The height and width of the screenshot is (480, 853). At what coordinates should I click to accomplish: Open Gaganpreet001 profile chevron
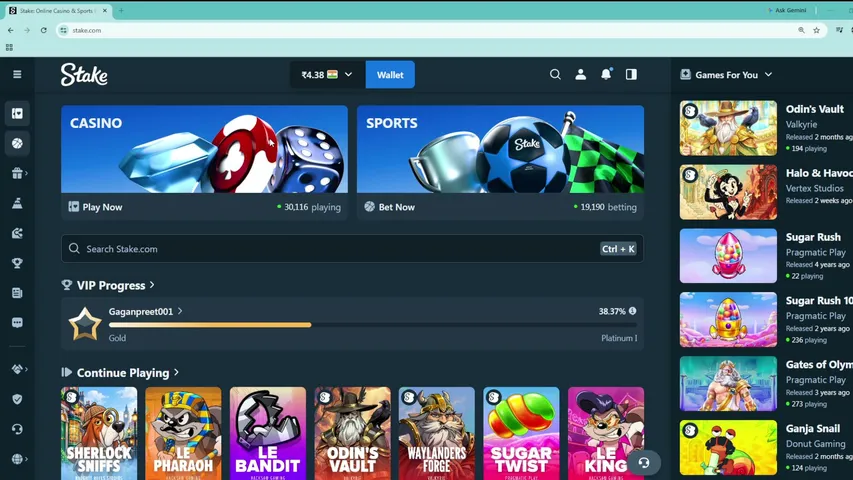180,311
